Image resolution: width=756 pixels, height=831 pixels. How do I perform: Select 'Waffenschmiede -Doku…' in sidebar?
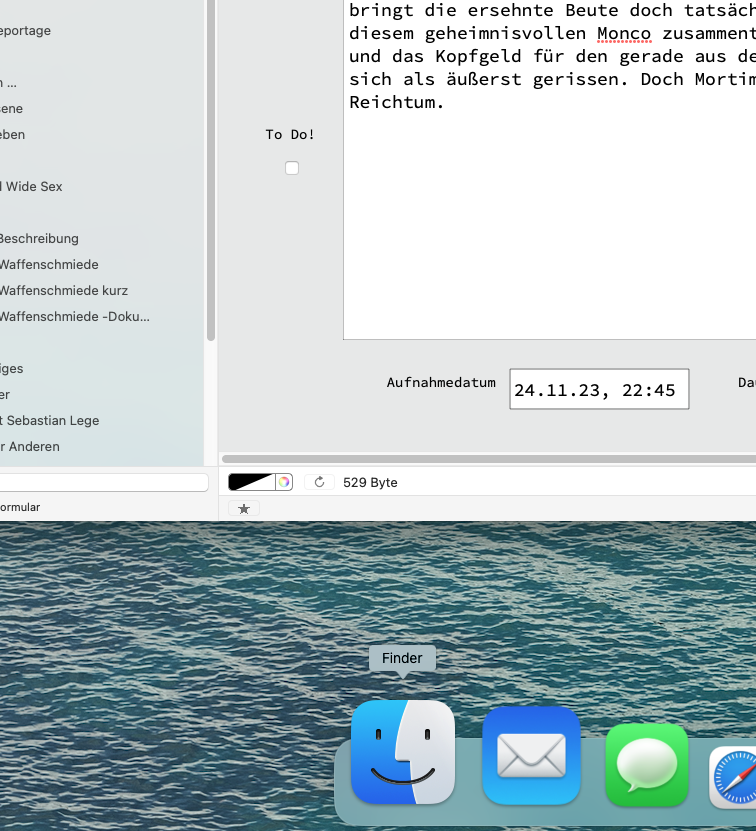coord(74,317)
